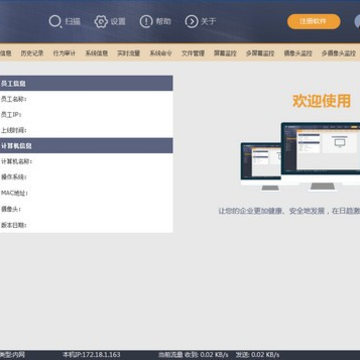Click the 员工IP label

(x=11, y=115)
